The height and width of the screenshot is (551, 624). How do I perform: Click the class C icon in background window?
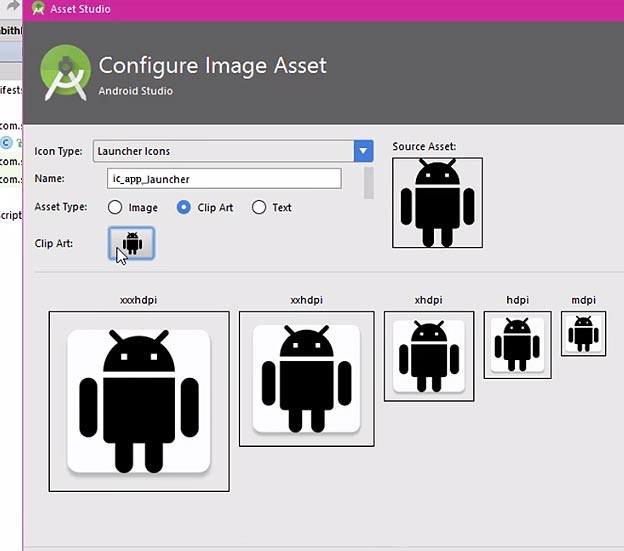click(6, 142)
